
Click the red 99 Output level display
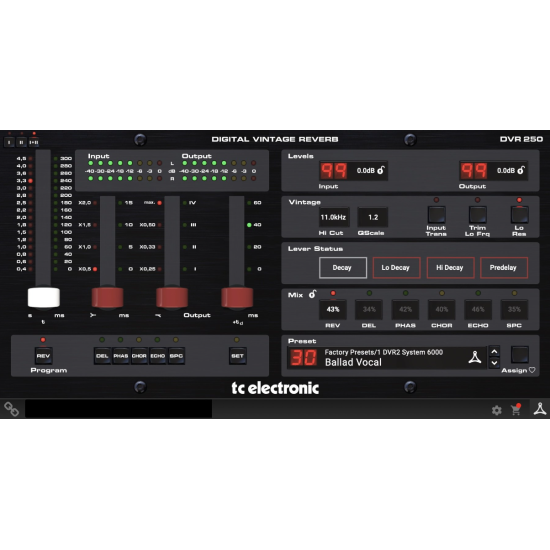coord(474,171)
